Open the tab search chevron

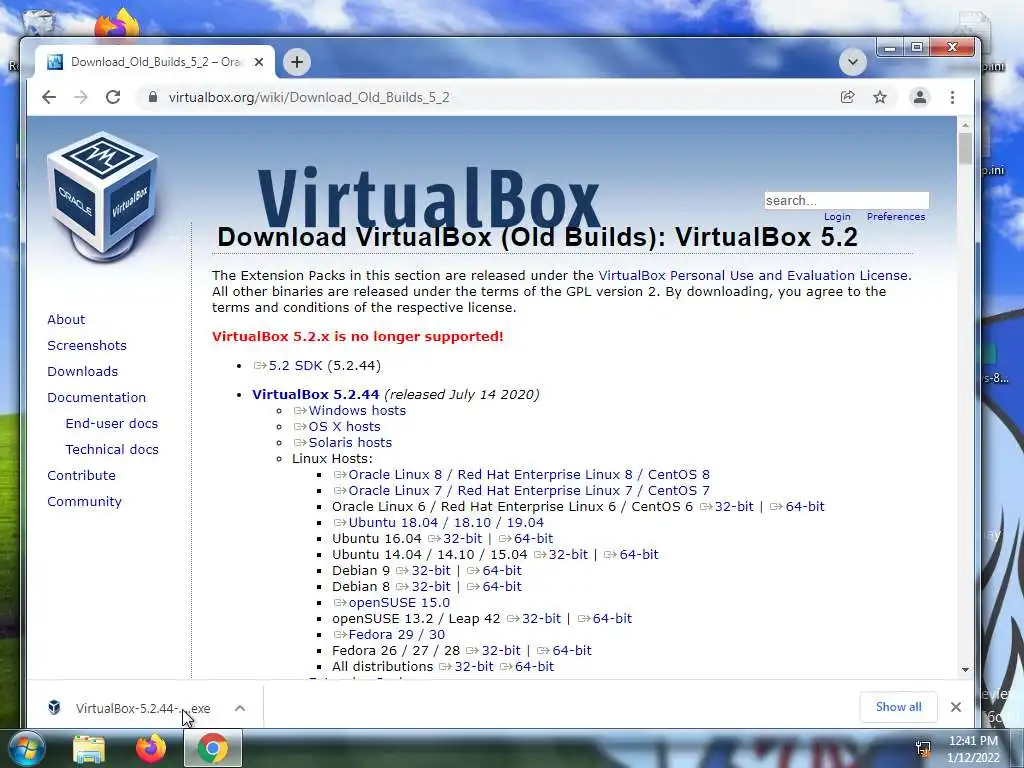(x=853, y=62)
